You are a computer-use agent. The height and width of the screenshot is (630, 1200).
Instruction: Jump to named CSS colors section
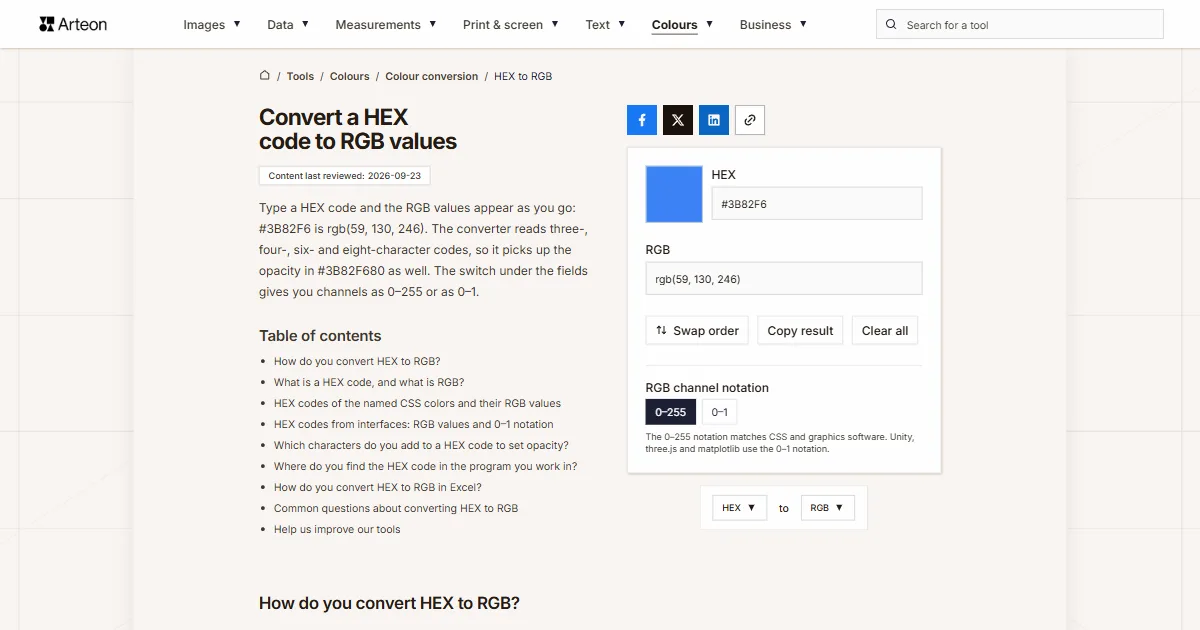417,403
